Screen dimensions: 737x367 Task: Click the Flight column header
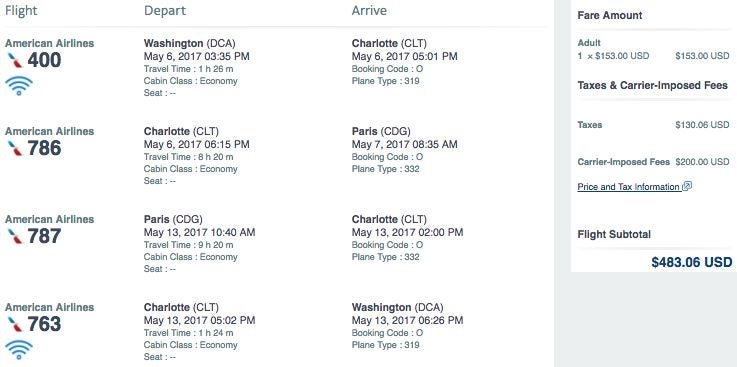21,11
